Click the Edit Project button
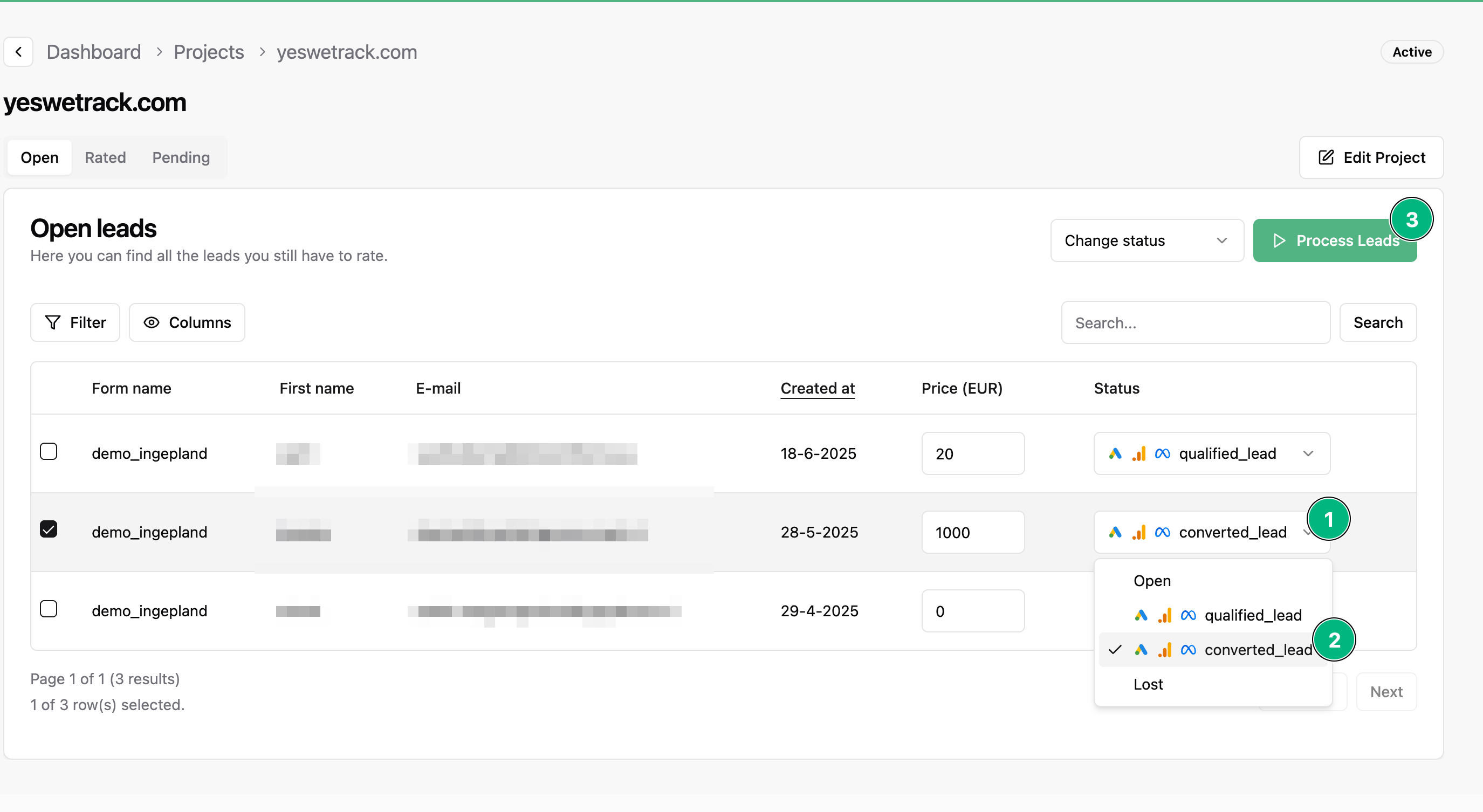The image size is (1483, 812). click(x=1371, y=157)
